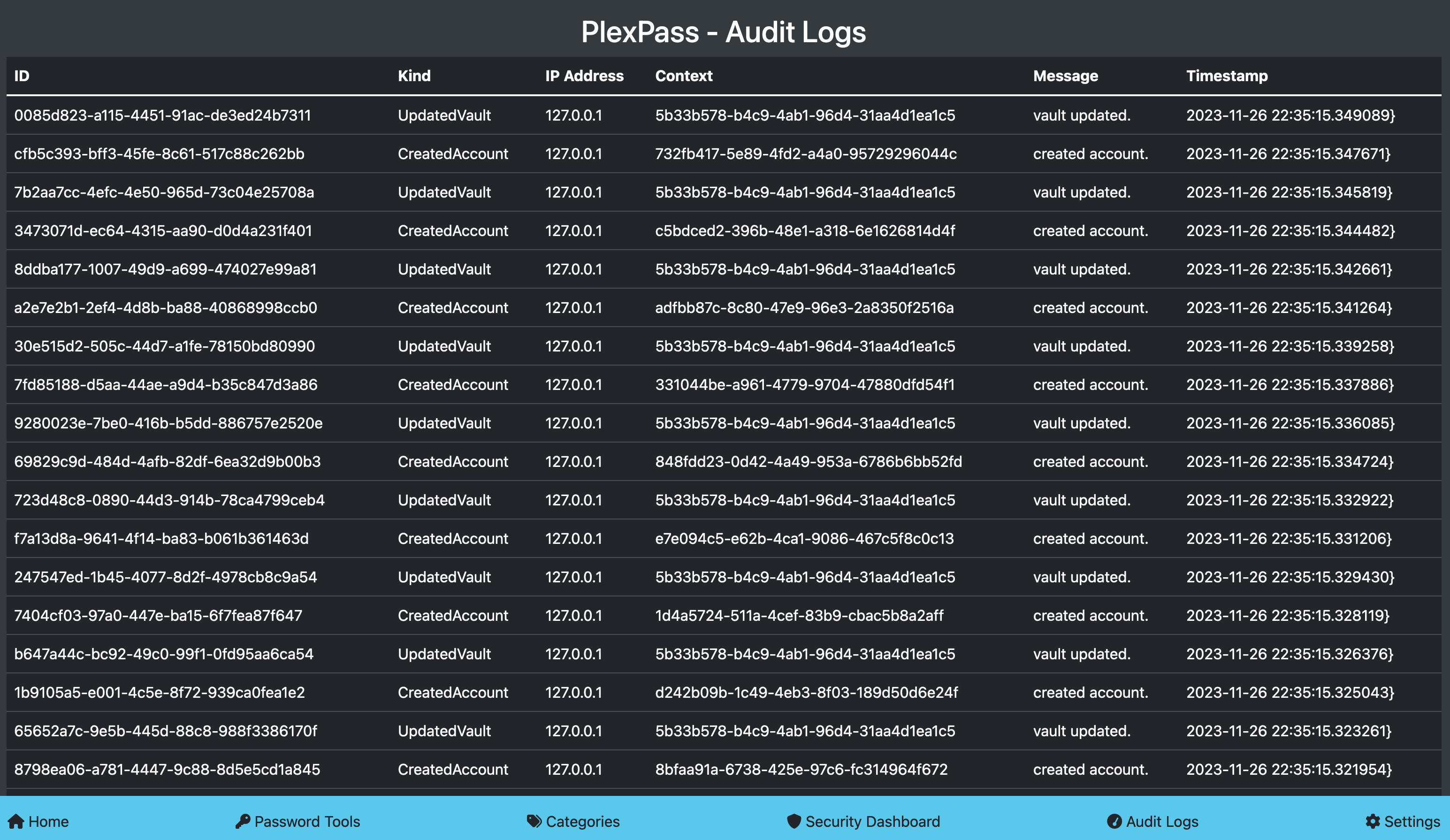This screenshot has width=1450, height=840.
Task: Click the Categories tags icon
Action: 534,822
